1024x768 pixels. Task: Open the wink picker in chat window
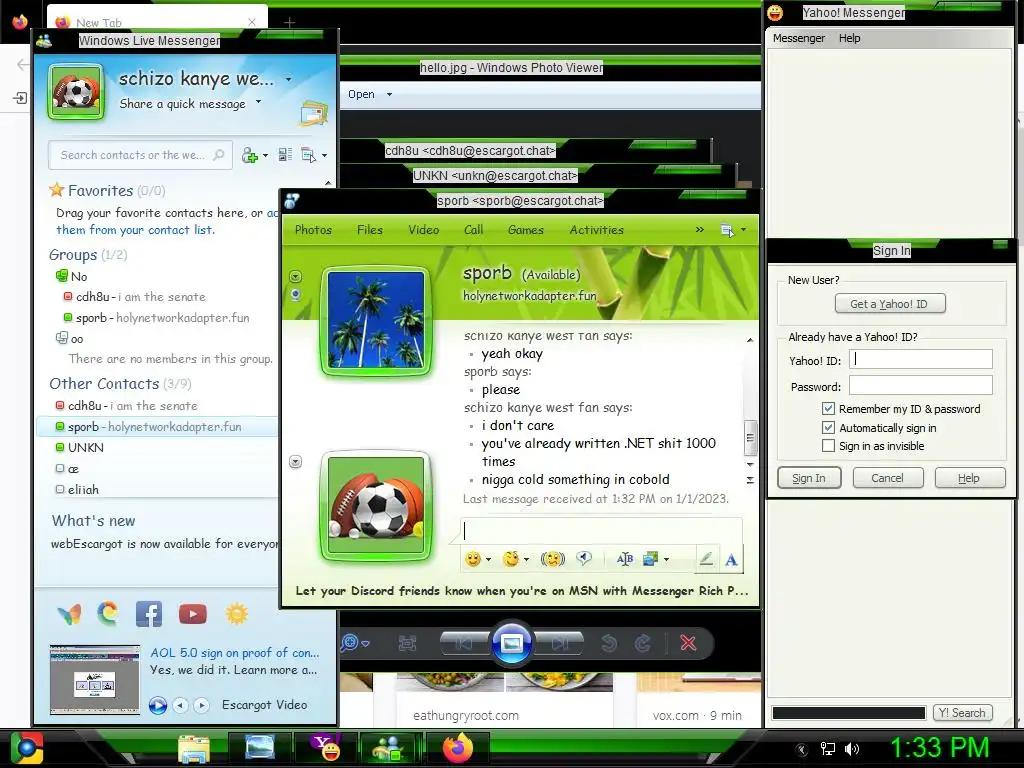click(511, 559)
